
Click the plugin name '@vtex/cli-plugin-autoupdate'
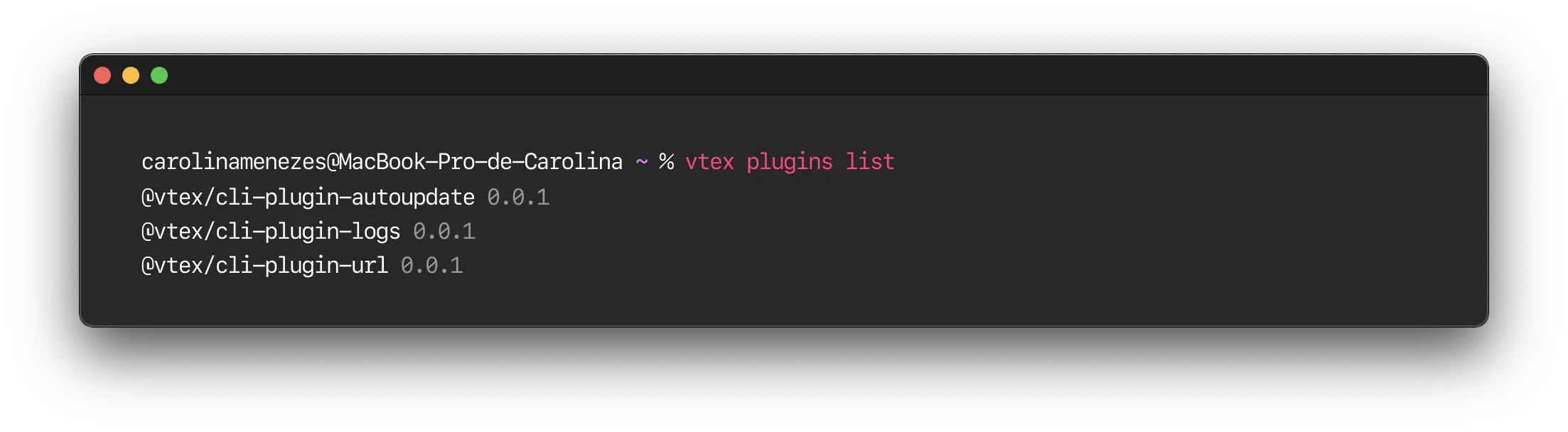[307, 198]
